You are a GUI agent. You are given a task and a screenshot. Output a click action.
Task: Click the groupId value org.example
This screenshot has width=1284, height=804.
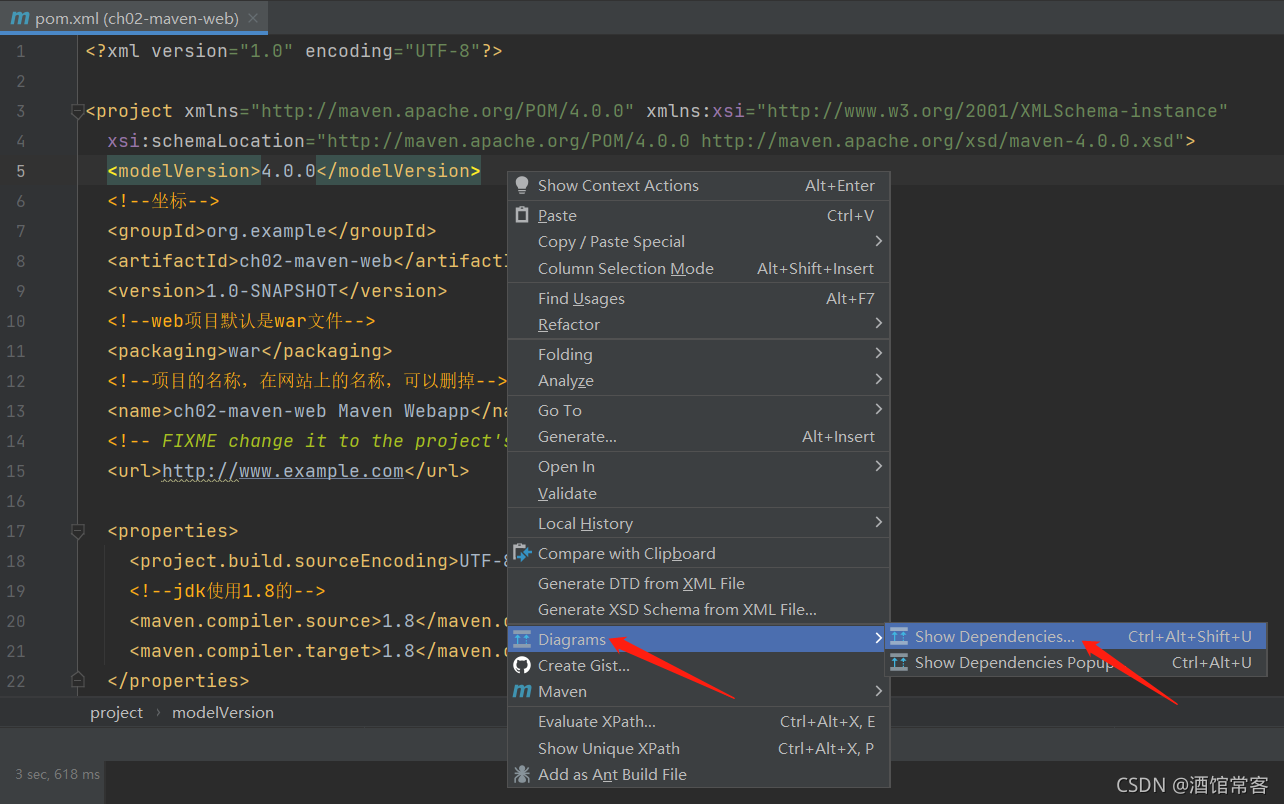point(266,231)
